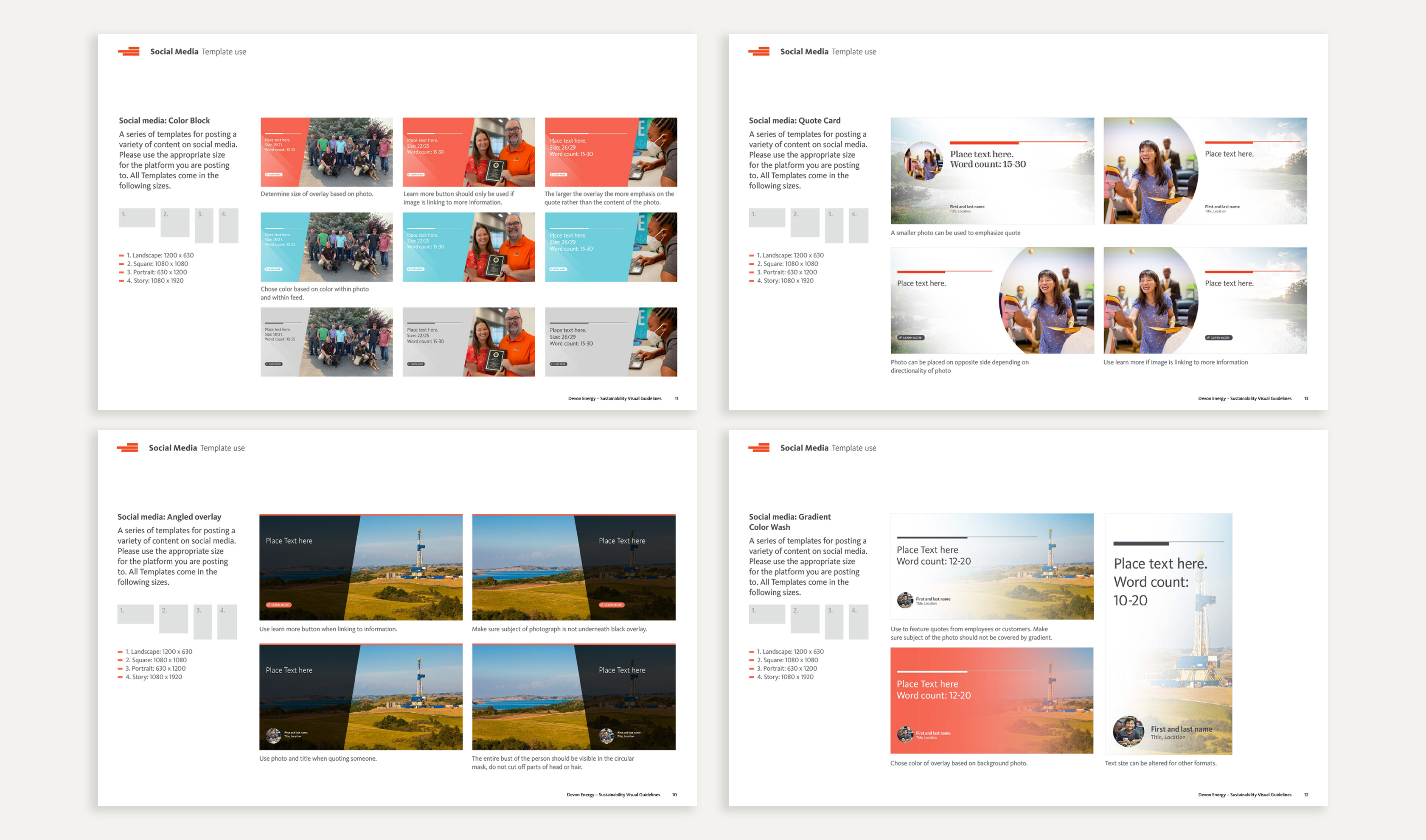The width and height of the screenshot is (1426, 840).
Task: Click '1. Landscape: 1200 x 630' on Gradient Color Wash page
Action: point(790,652)
